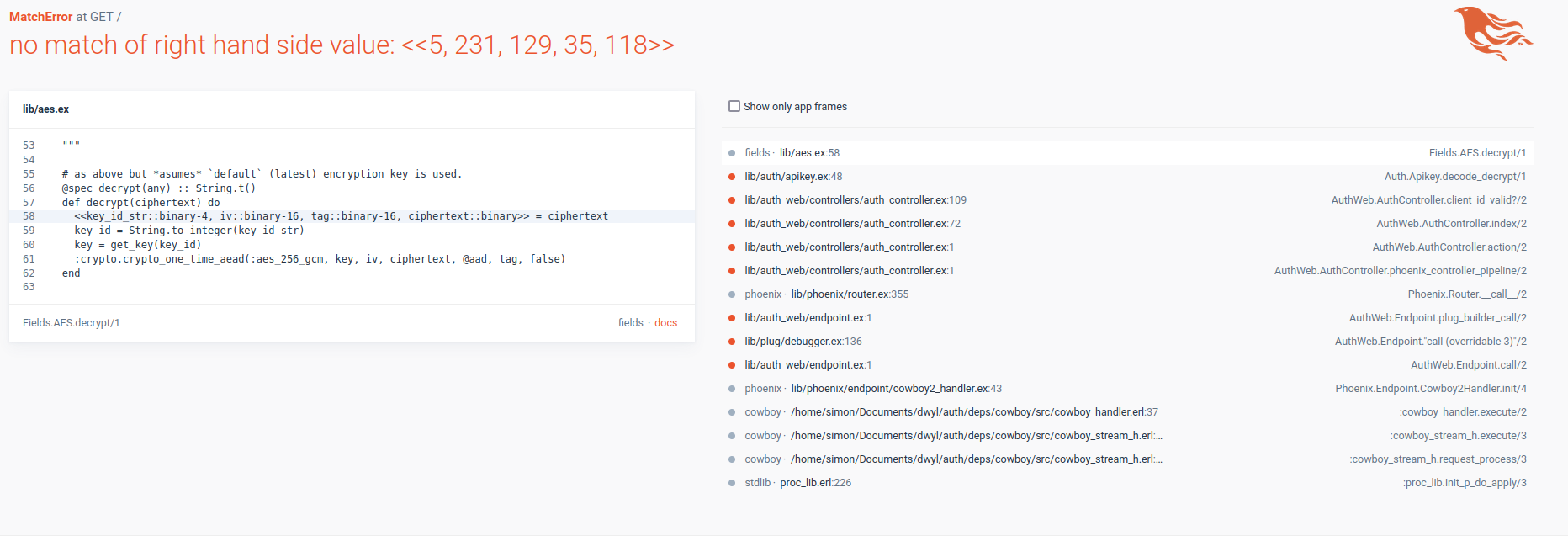
Task: Click the orange dot beside lib/plug/debugger.ex:136
Action: (x=732, y=342)
